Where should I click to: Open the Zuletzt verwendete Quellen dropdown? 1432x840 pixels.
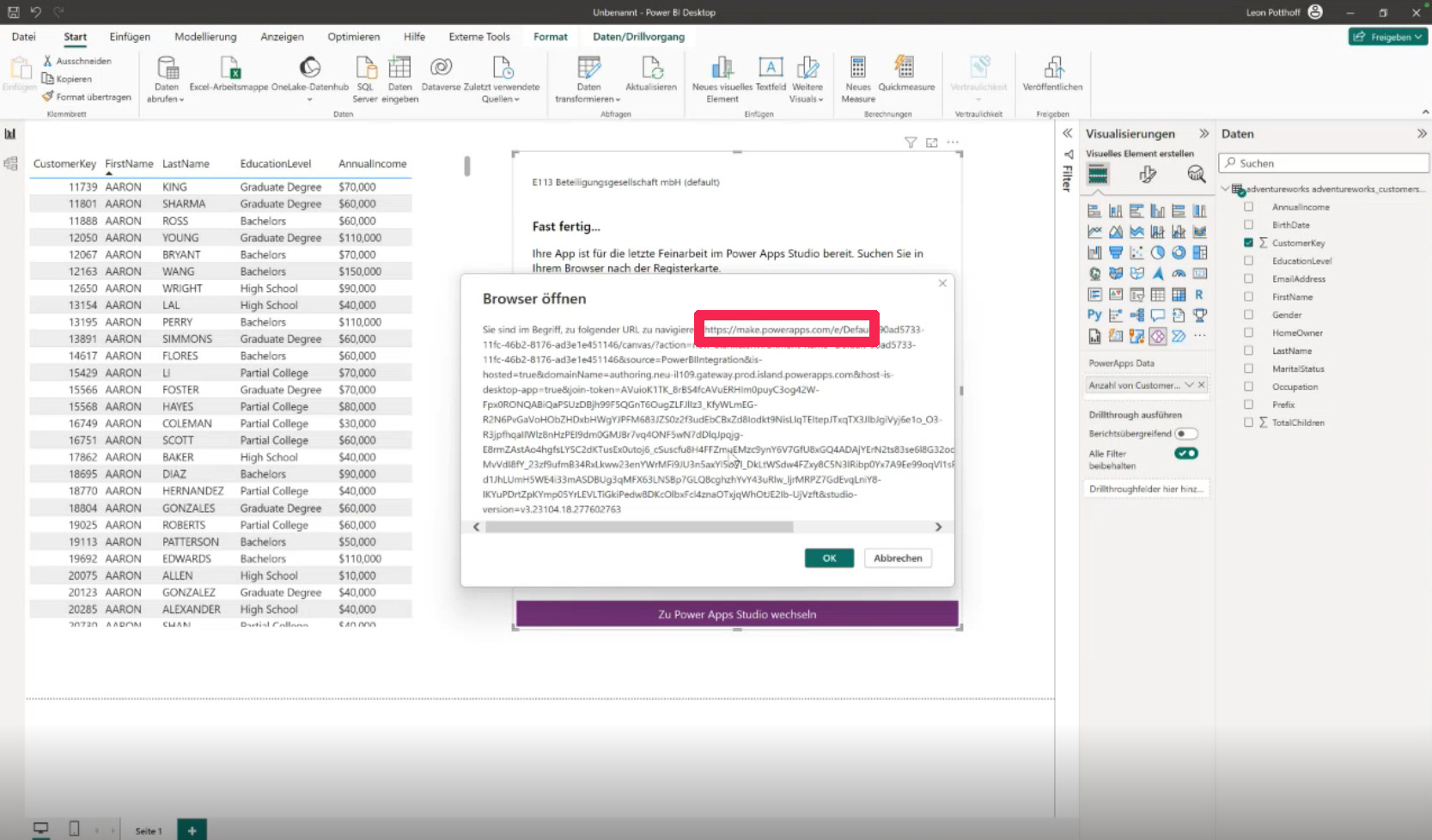coord(502,80)
